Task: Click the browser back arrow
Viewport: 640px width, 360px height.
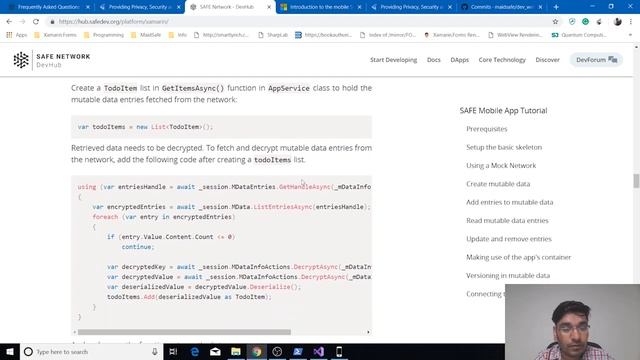Action: click(x=9, y=22)
